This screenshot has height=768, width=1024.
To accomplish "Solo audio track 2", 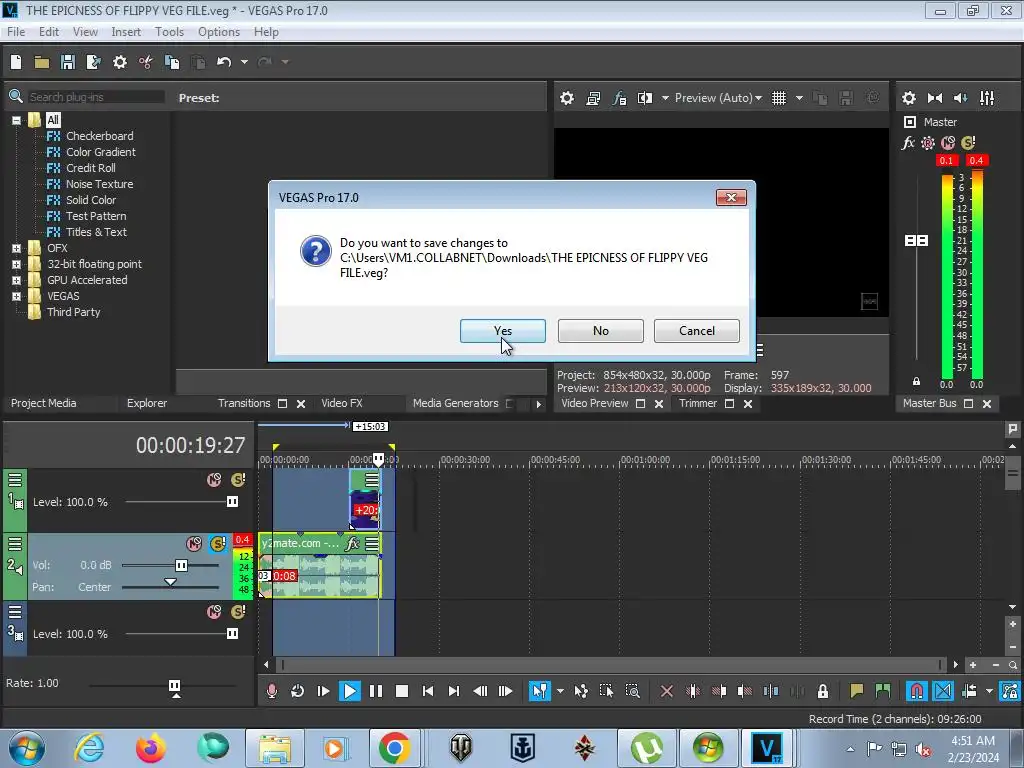I will coord(217,543).
